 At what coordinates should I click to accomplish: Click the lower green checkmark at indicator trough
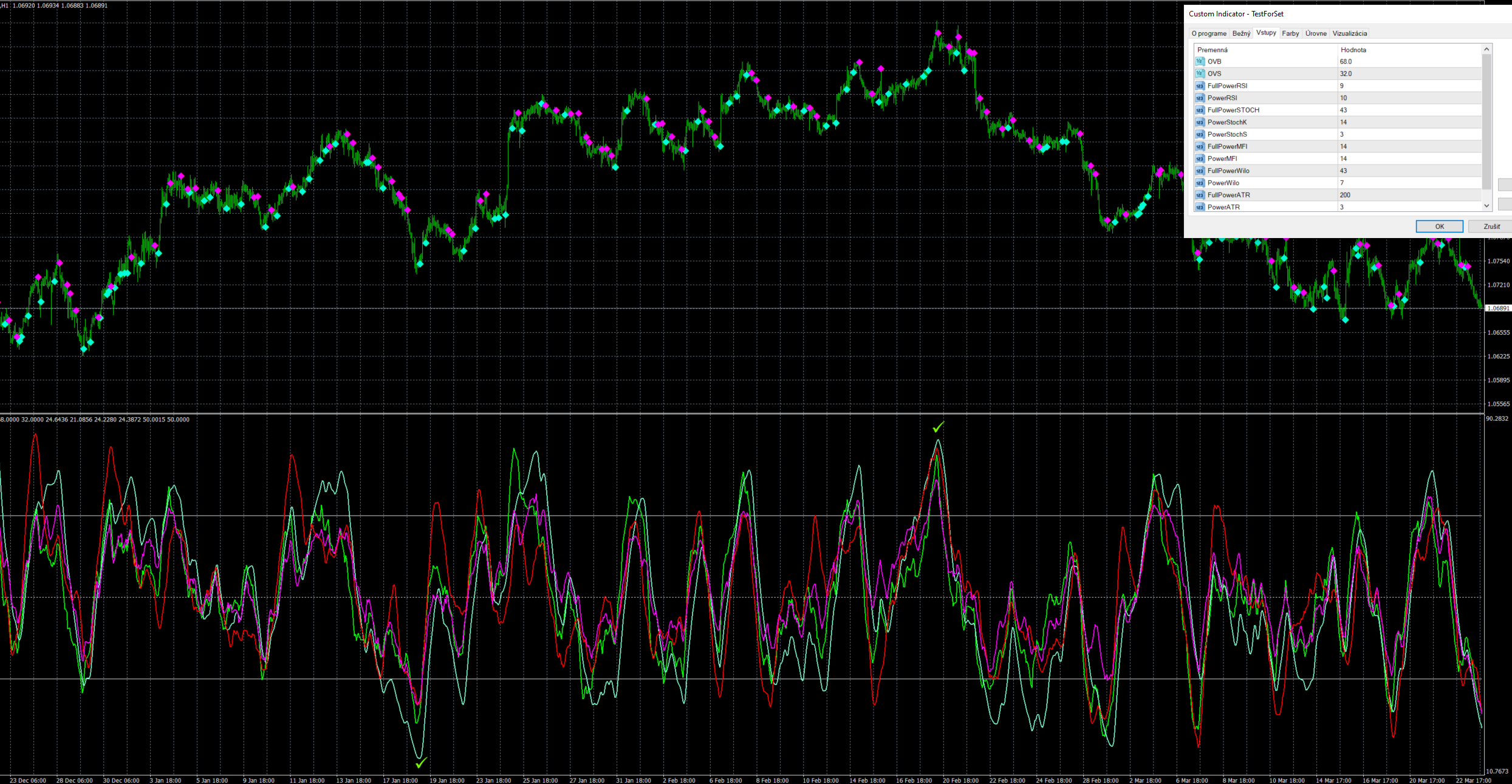pos(422,762)
